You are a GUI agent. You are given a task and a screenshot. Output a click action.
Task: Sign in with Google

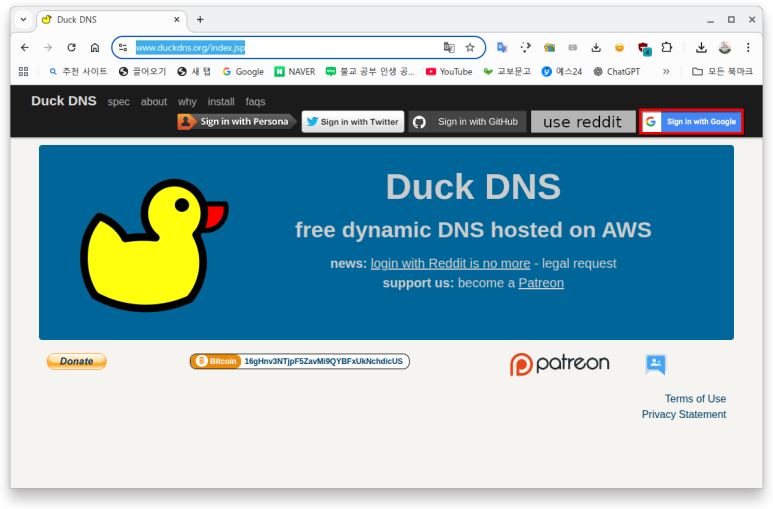tap(691, 121)
